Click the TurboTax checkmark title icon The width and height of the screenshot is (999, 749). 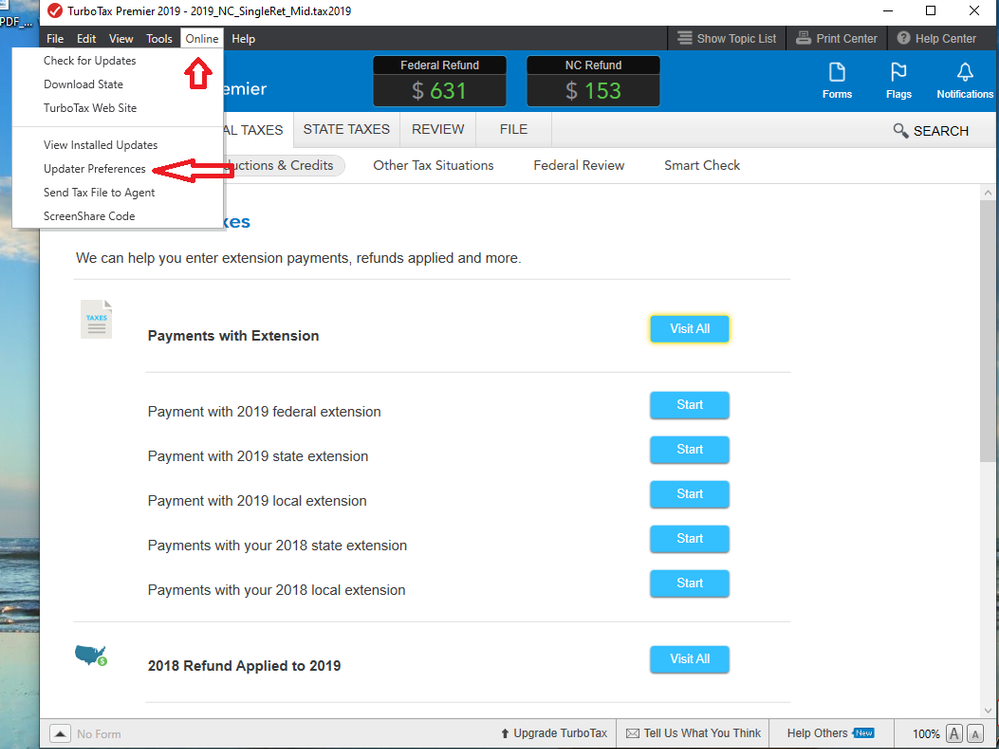click(55, 11)
